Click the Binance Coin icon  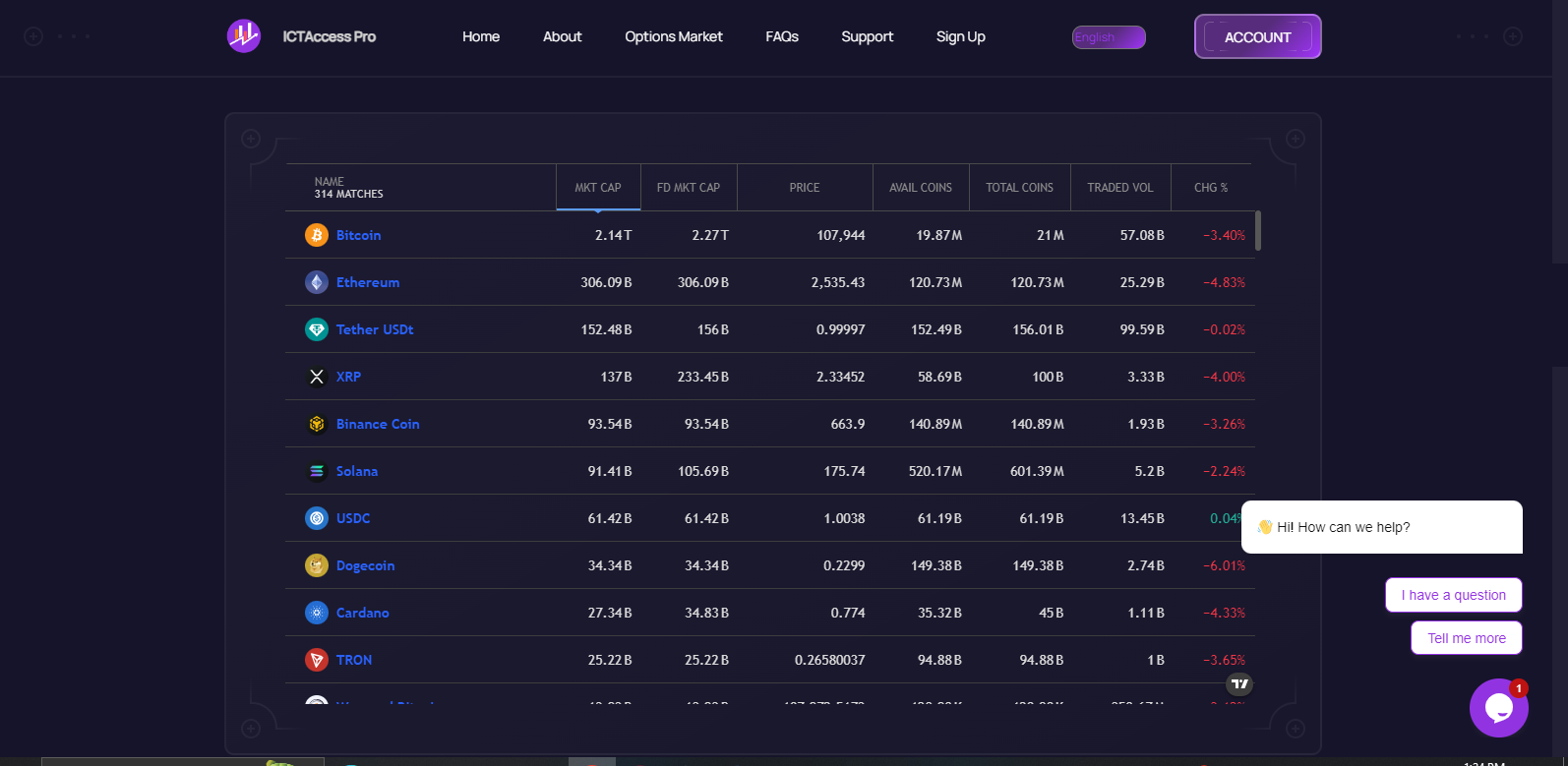click(x=317, y=424)
